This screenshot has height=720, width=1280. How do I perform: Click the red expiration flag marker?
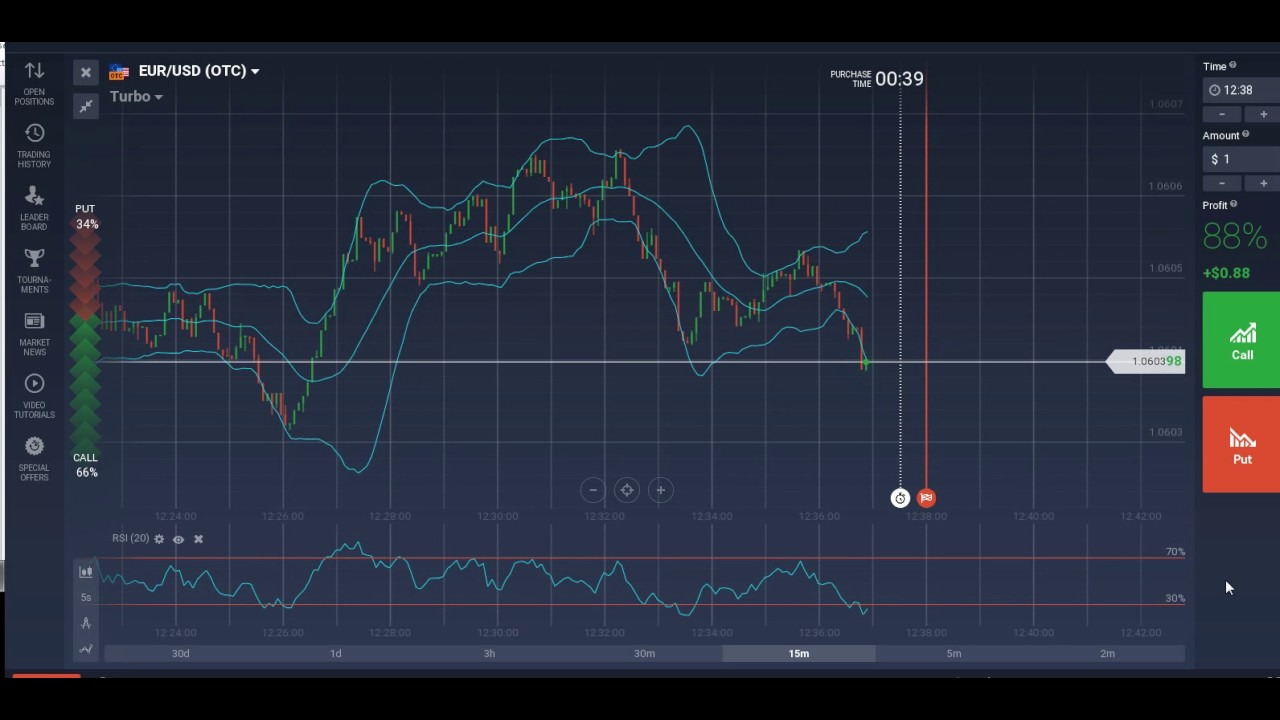click(x=926, y=498)
